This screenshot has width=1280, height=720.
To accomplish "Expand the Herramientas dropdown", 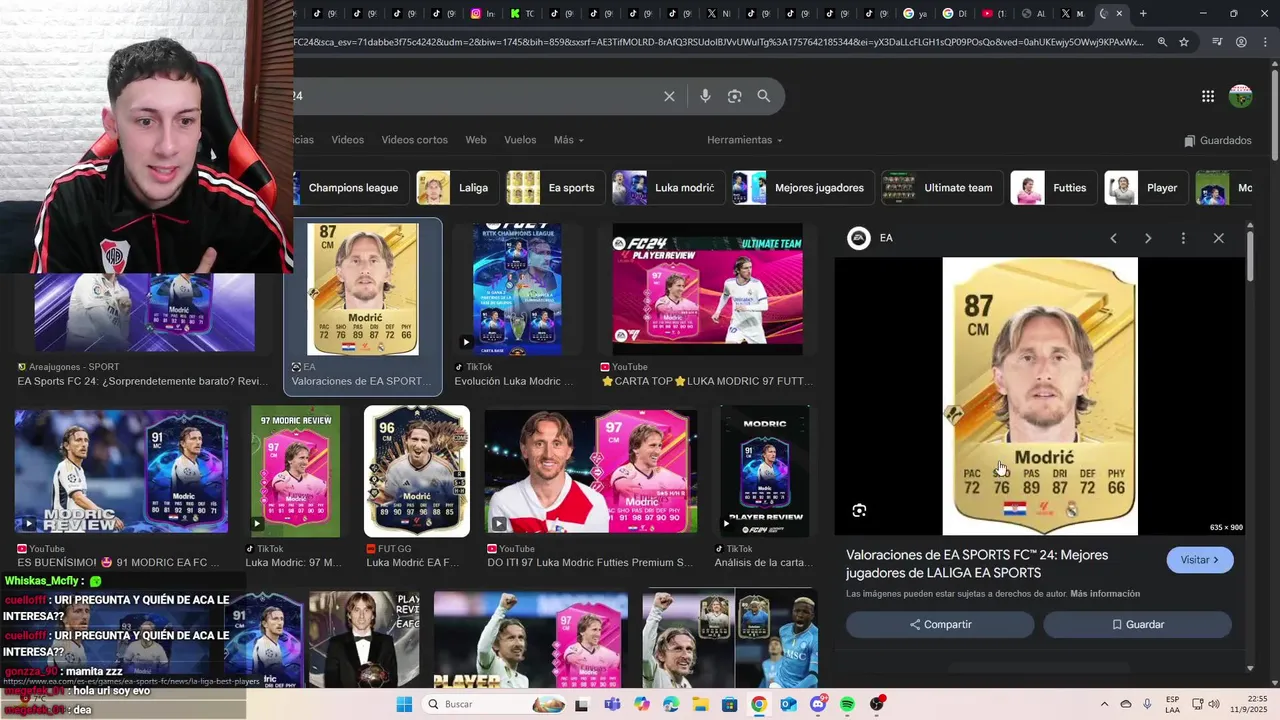I will pos(744,140).
